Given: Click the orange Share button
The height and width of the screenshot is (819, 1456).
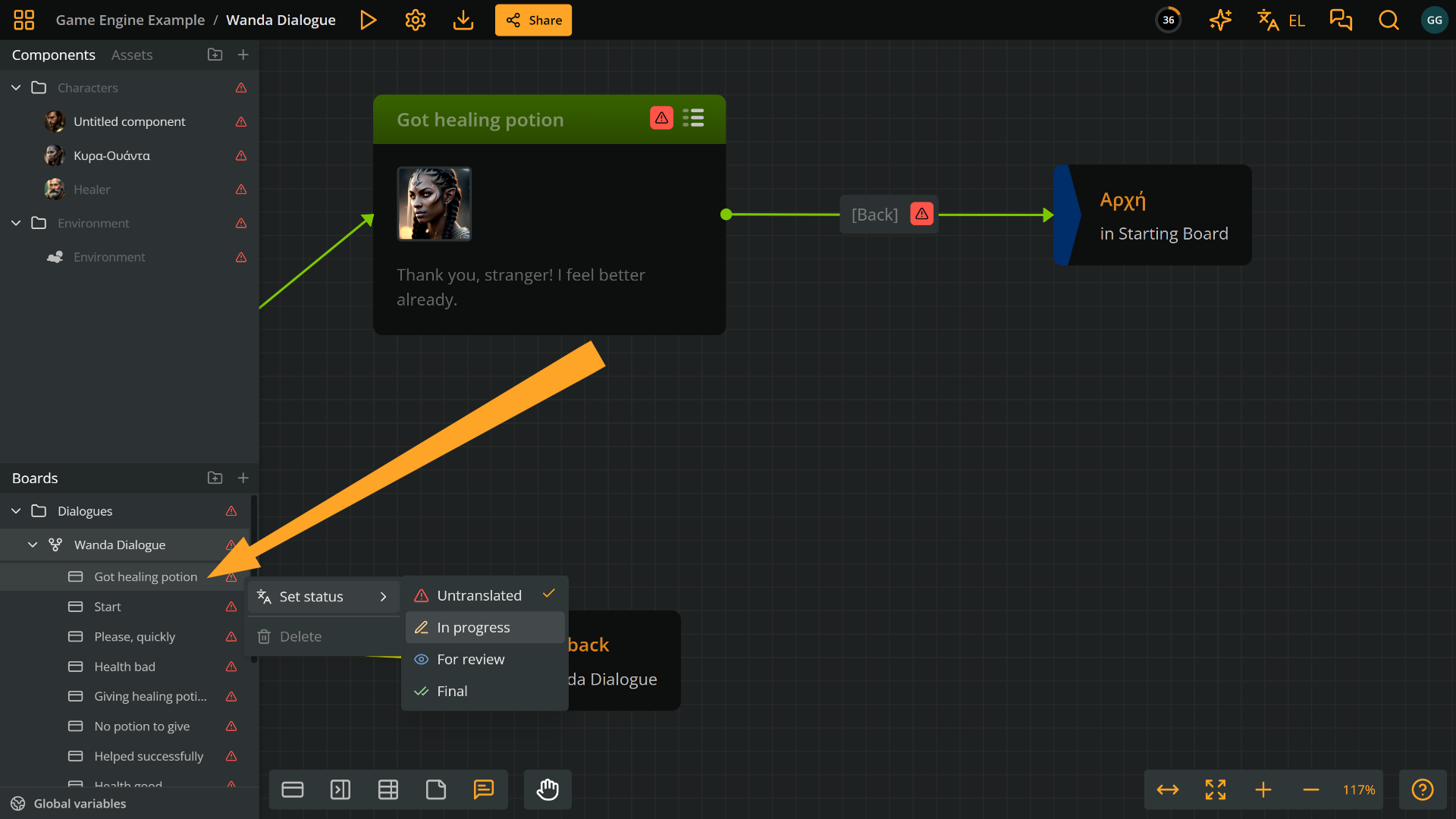Looking at the screenshot, I should (x=533, y=20).
